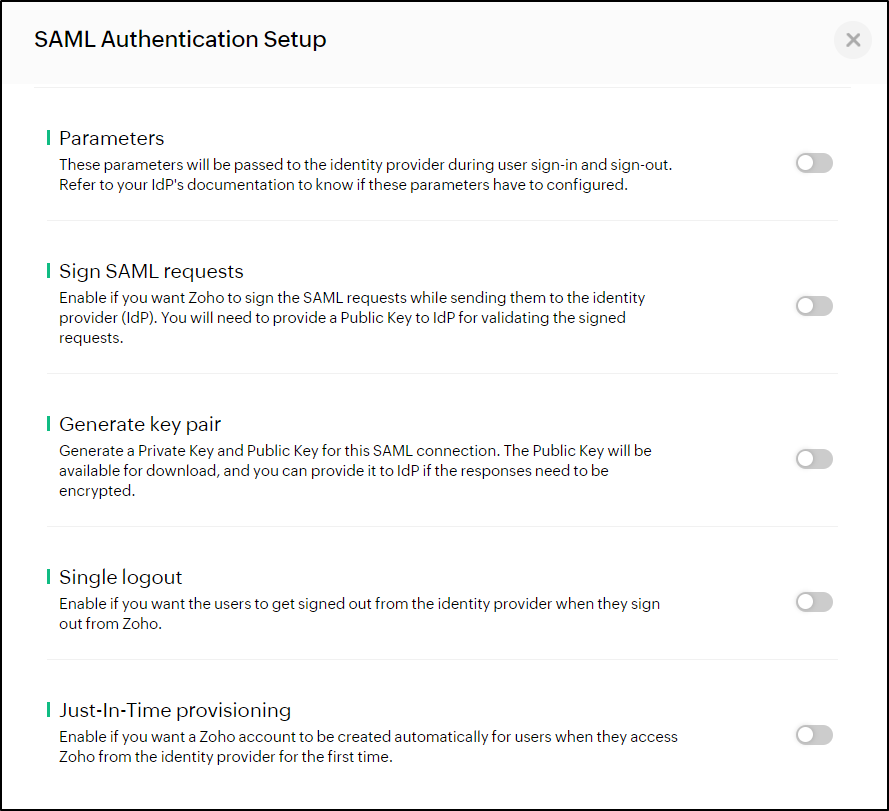Select the Generate key pair heading
Image resolution: width=889 pixels, height=811 pixels.
pos(147,424)
